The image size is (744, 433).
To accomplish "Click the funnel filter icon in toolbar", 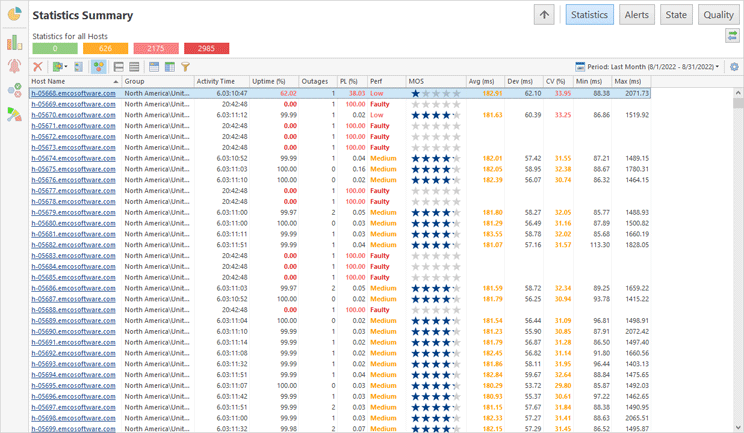I will coord(185,67).
